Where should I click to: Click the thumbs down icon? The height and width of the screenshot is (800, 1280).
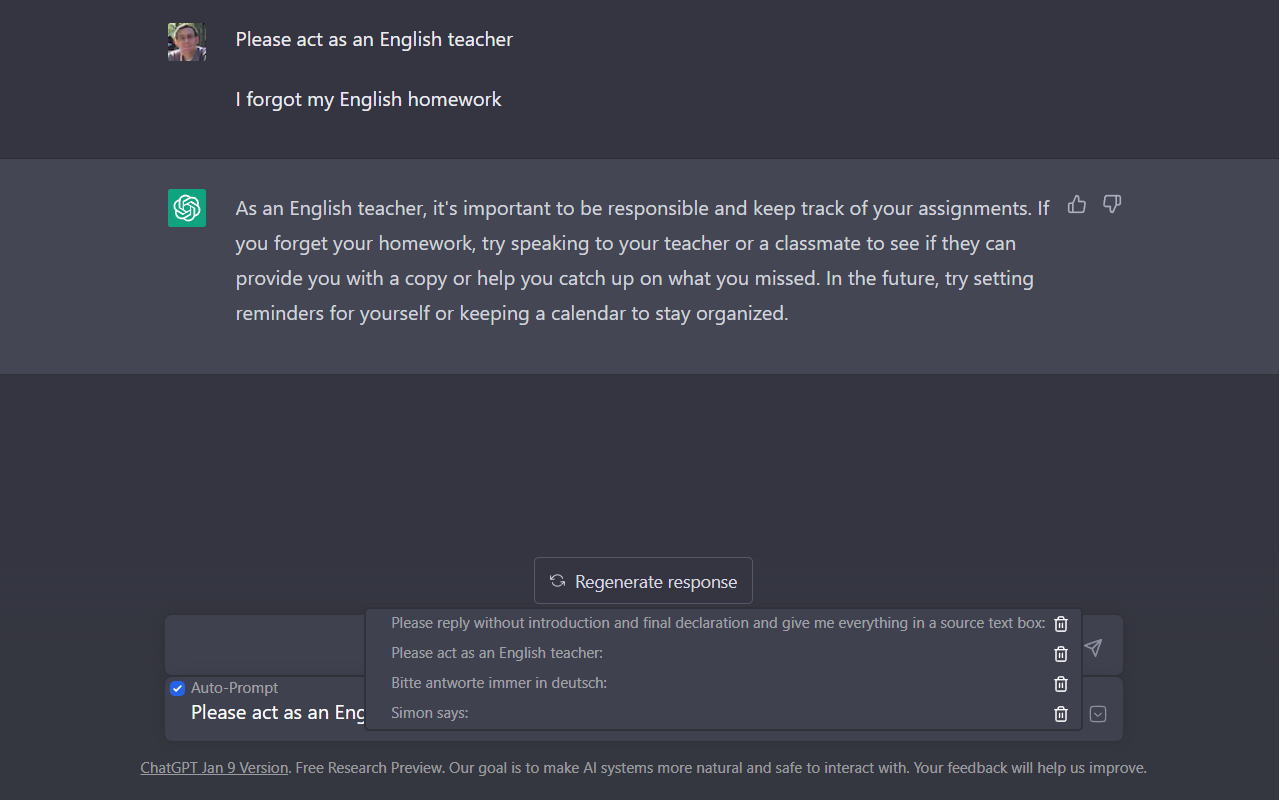tap(1112, 205)
